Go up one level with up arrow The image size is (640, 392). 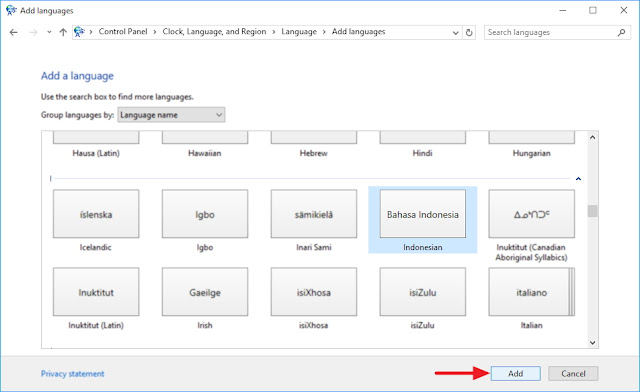coord(63,32)
